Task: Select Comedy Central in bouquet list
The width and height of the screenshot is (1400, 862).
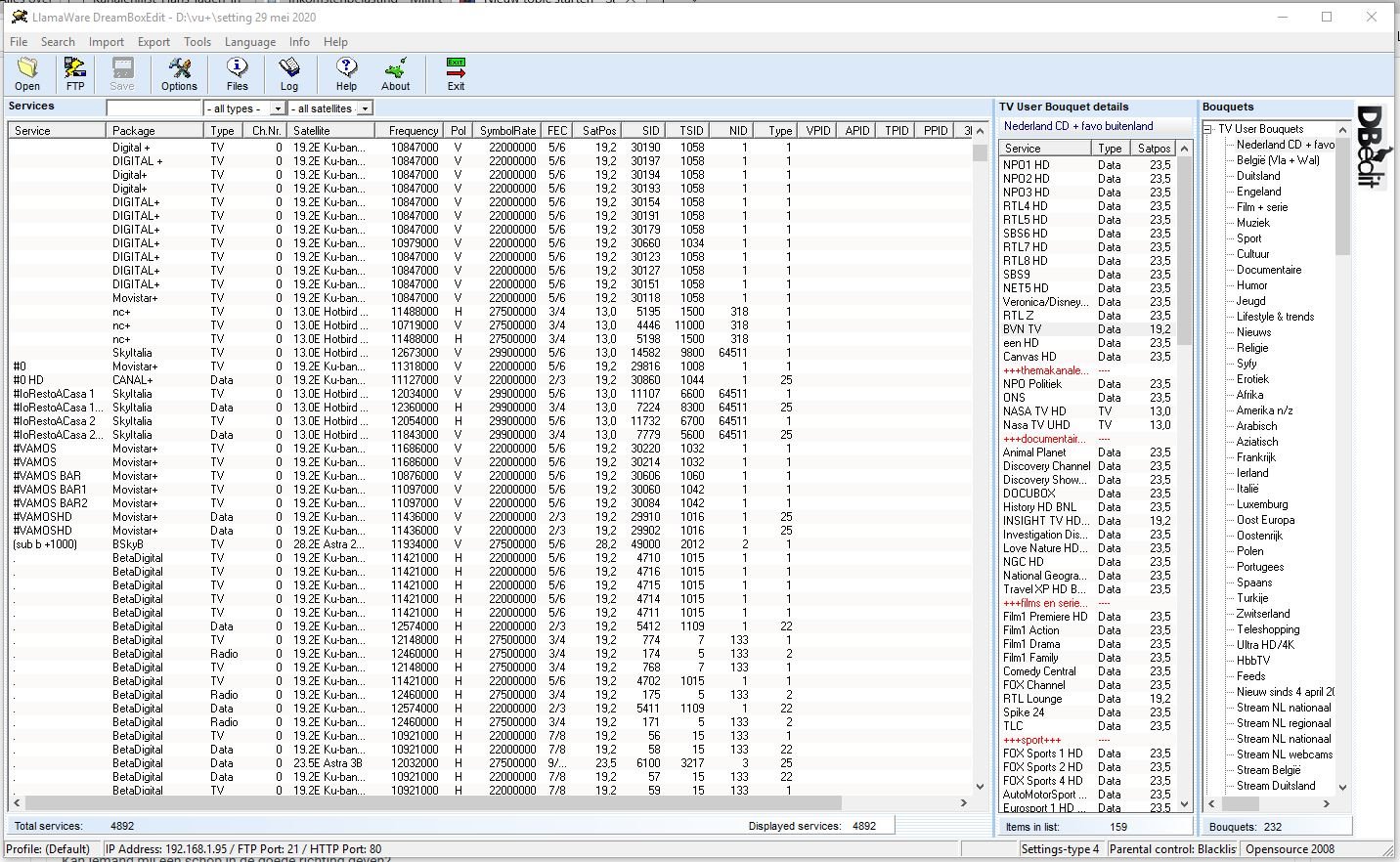Action: [x=1087, y=671]
